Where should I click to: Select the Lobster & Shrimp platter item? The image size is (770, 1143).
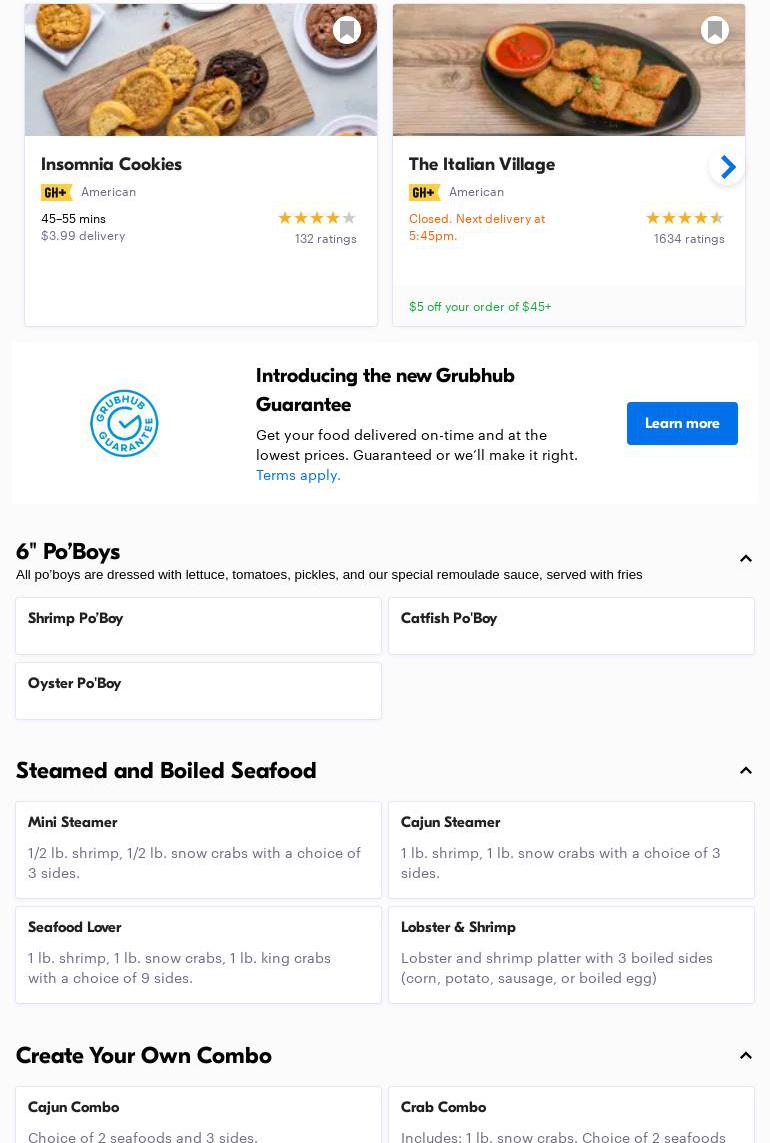point(571,954)
